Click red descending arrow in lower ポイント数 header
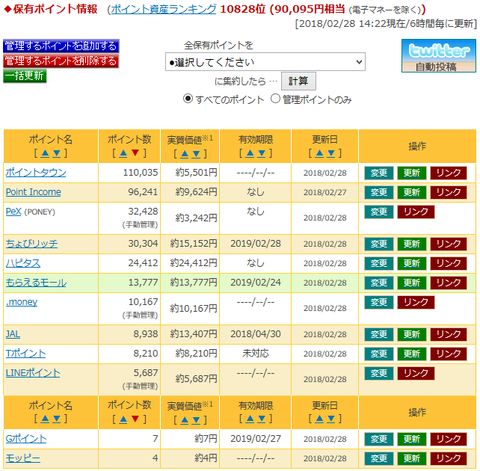 [x=135, y=419]
